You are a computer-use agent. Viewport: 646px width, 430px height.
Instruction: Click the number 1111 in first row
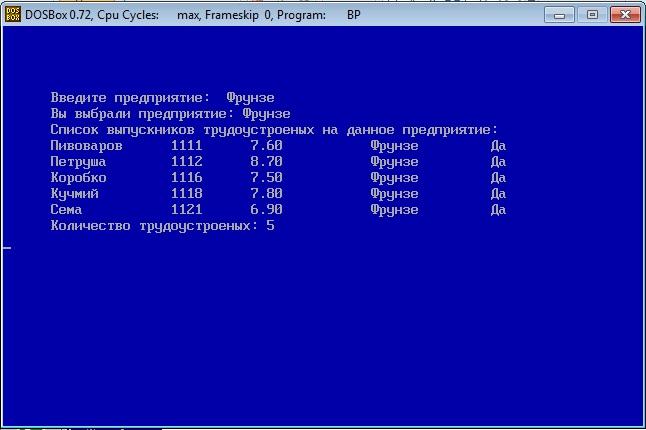coord(186,146)
